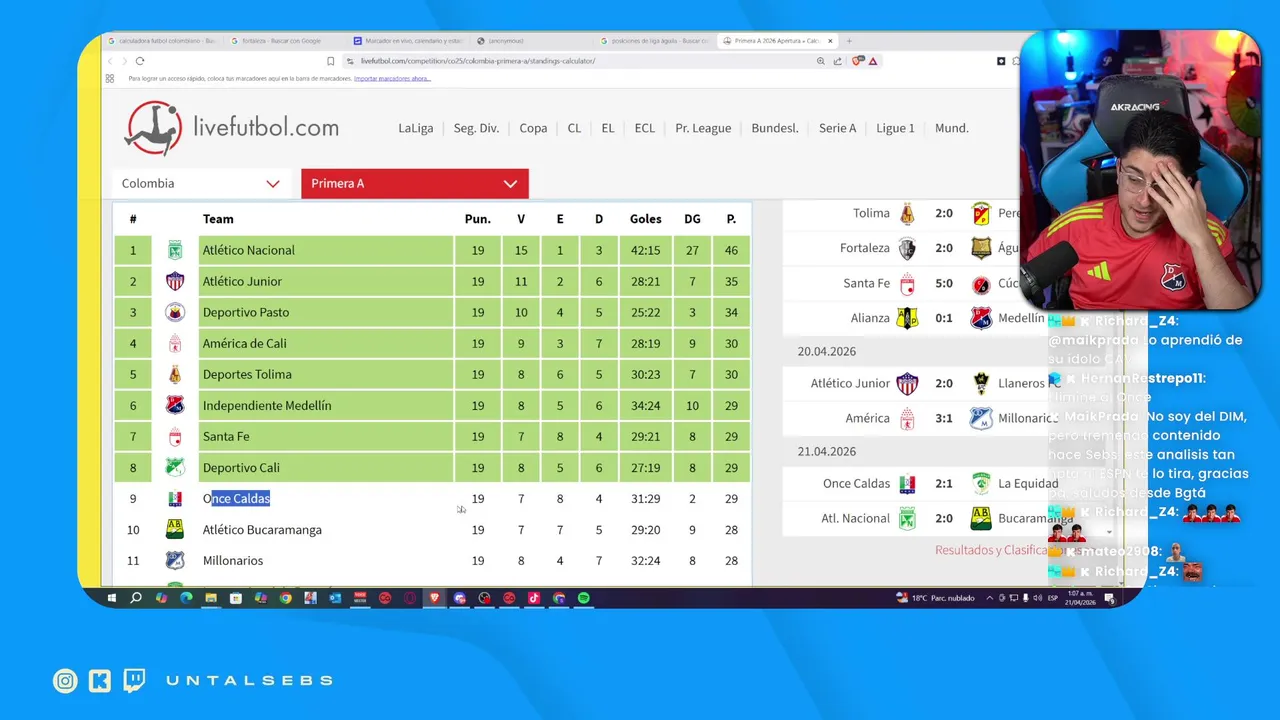
Task: Open the Ligue 1 menu item
Action: click(x=896, y=128)
